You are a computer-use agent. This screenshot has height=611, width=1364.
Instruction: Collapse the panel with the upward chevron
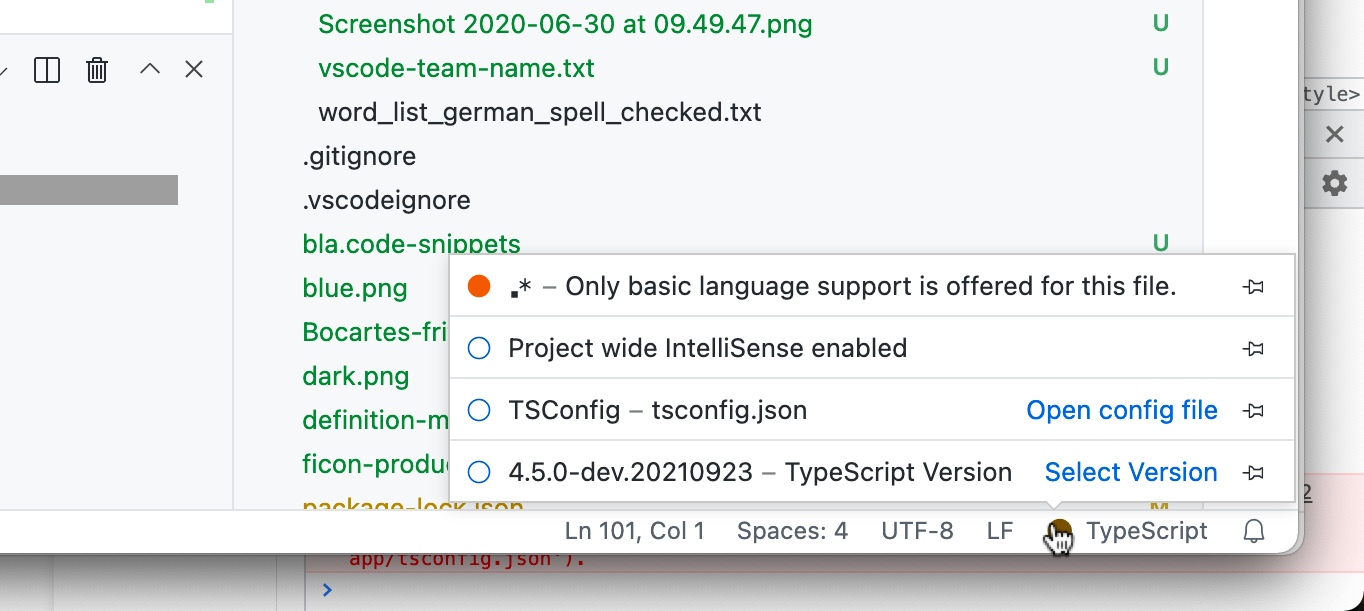[147, 69]
